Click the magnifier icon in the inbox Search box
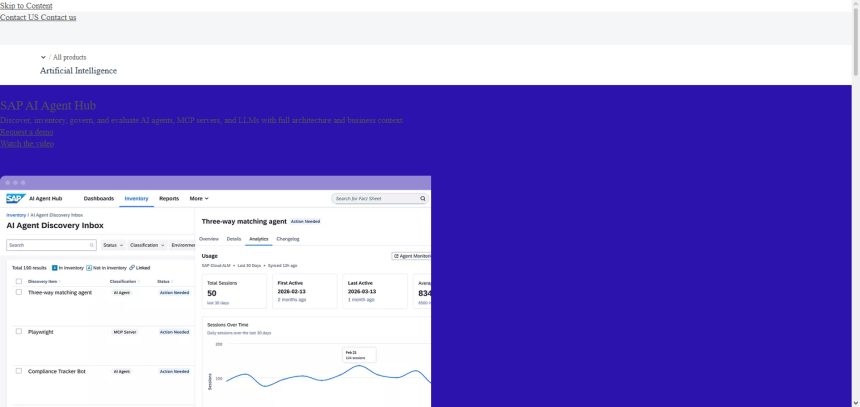The width and height of the screenshot is (860, 407). coord(92,245)
